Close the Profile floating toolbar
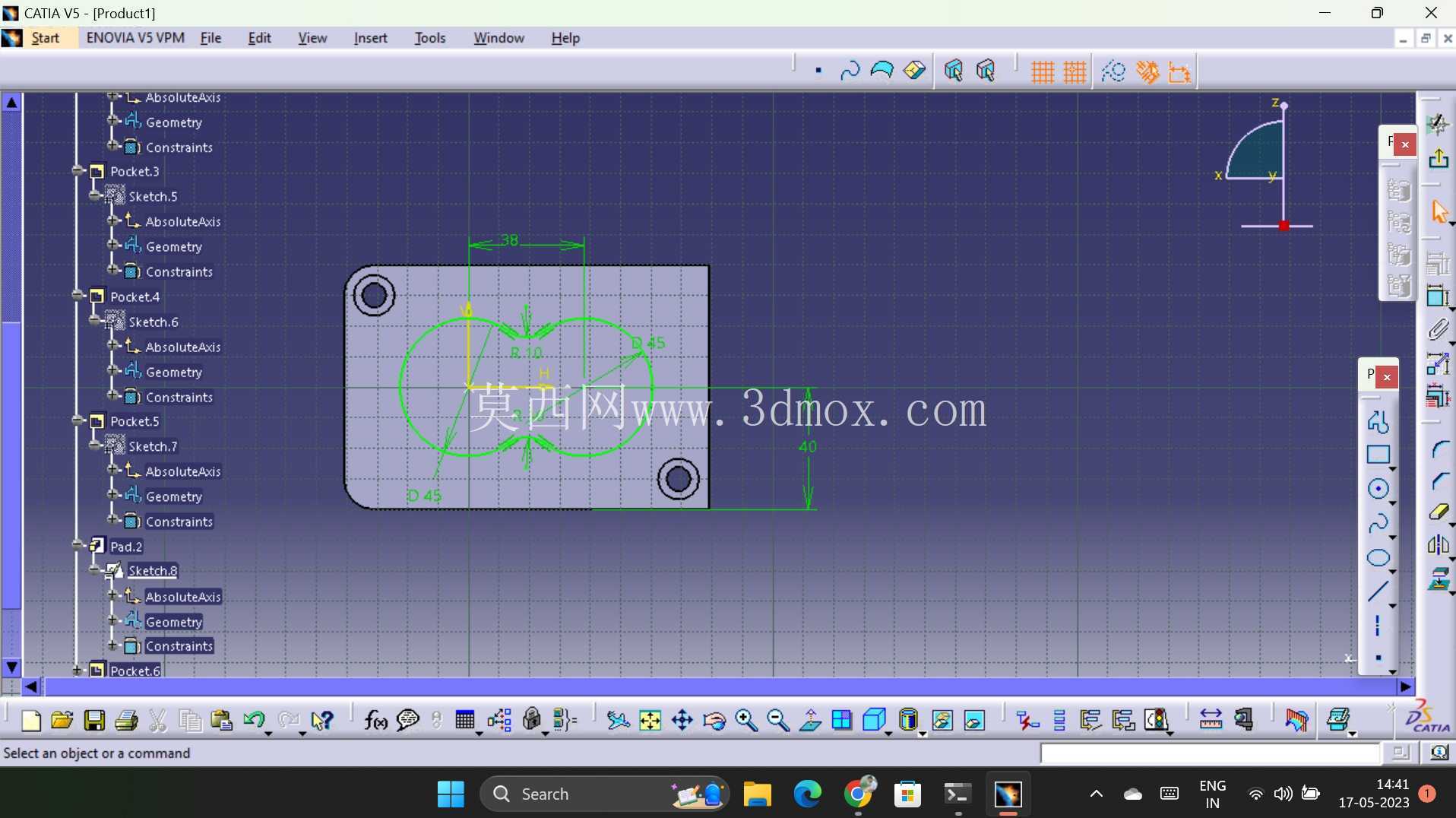 coord(1387,376)
